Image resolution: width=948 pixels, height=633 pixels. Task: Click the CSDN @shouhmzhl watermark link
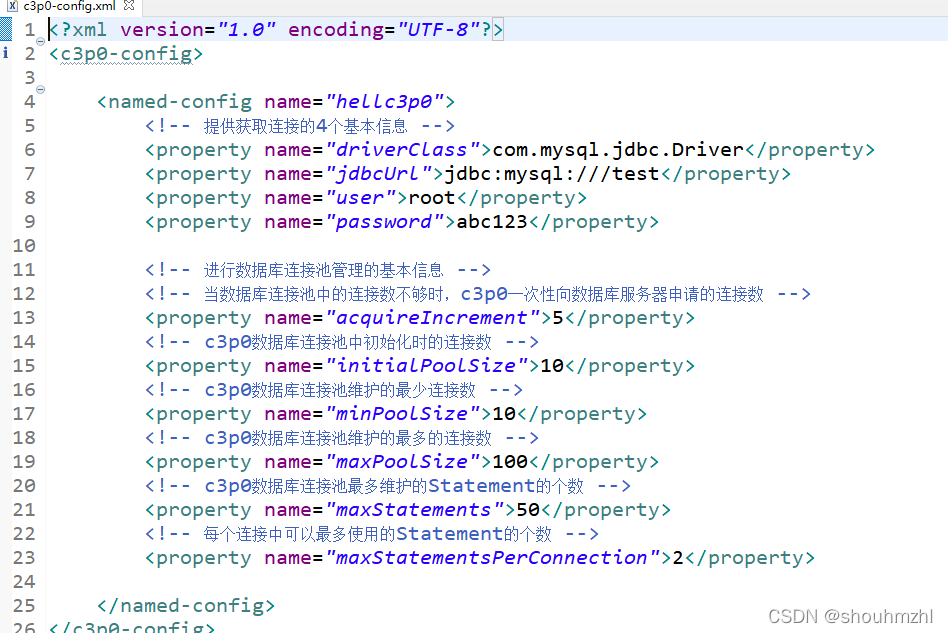click(851, 617)
